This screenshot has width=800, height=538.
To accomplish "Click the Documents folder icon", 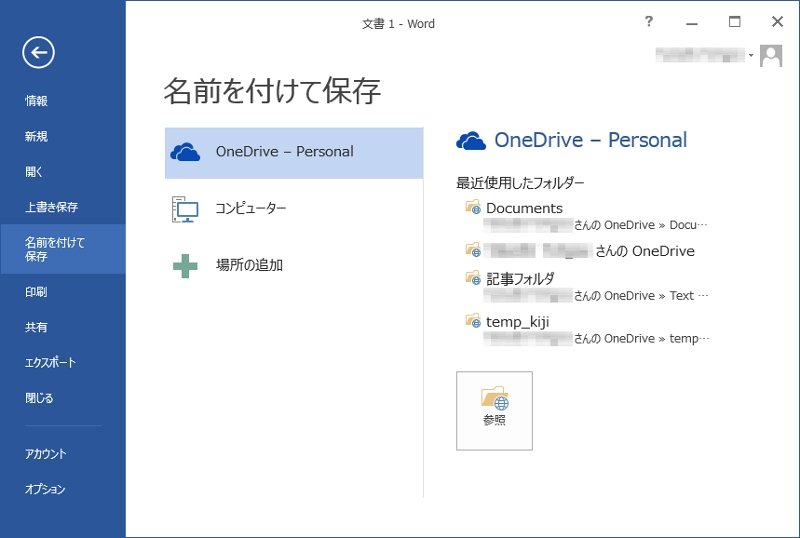I will 473,207.
